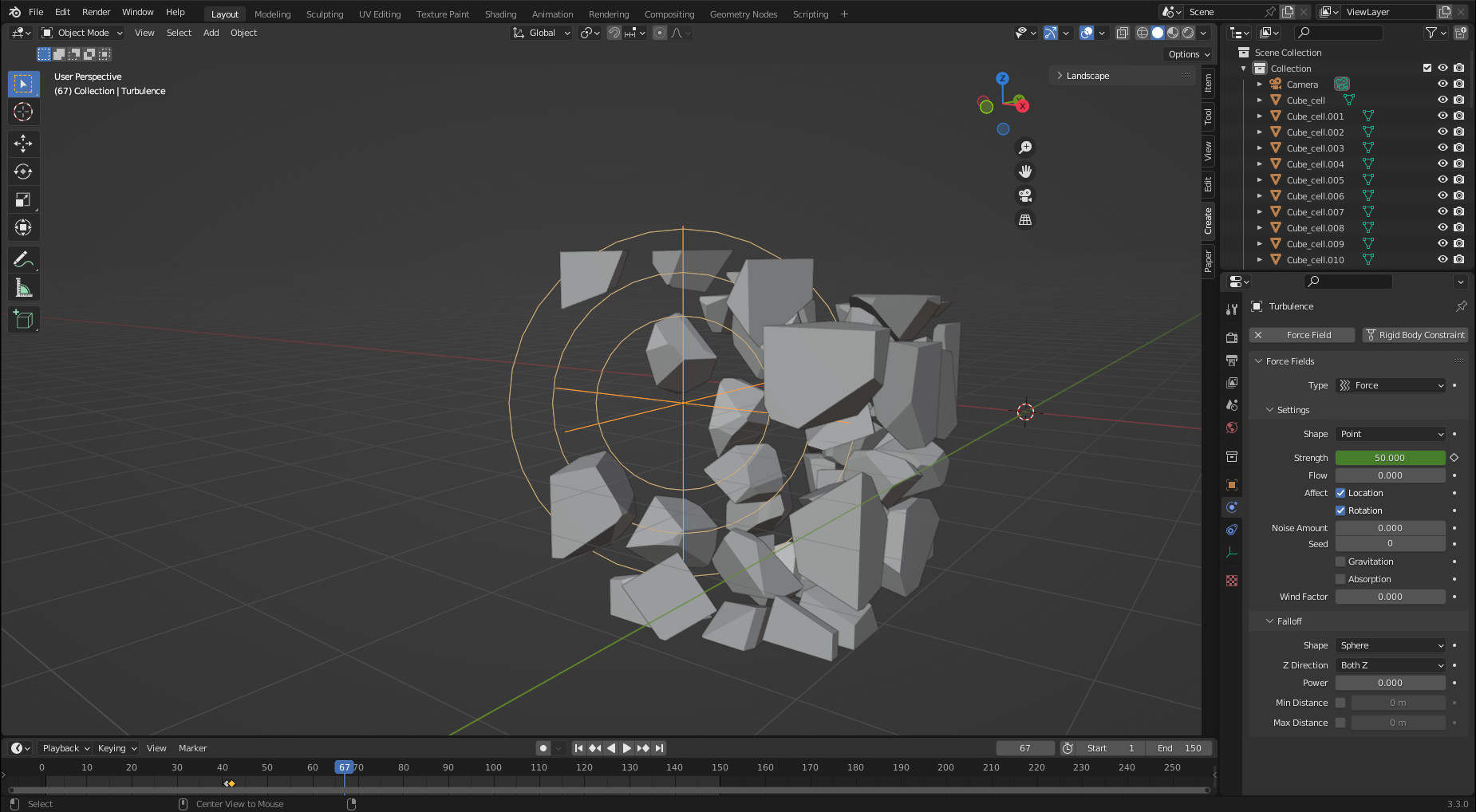Click the End frame field

pyautogui.click(x=1179, y=748)
